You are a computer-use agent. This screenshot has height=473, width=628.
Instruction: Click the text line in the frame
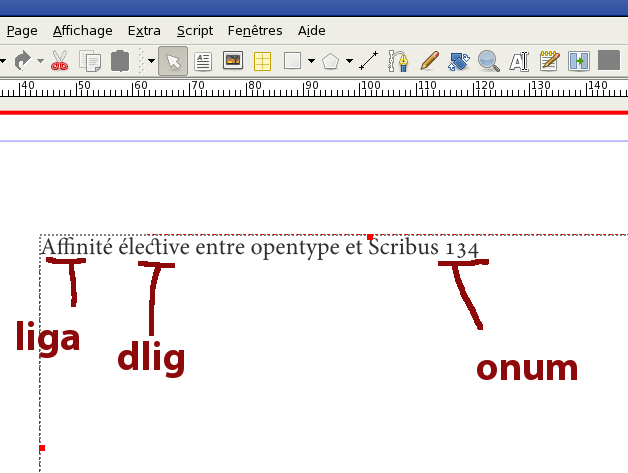coord(260,247)
